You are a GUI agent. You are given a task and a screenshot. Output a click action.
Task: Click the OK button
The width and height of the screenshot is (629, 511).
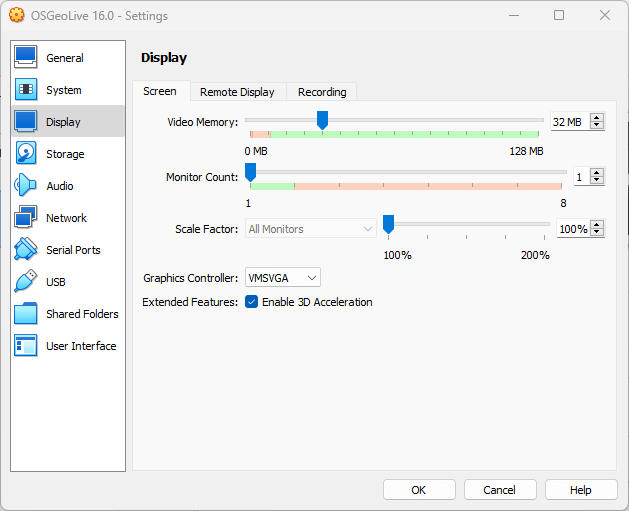point(419,490)
